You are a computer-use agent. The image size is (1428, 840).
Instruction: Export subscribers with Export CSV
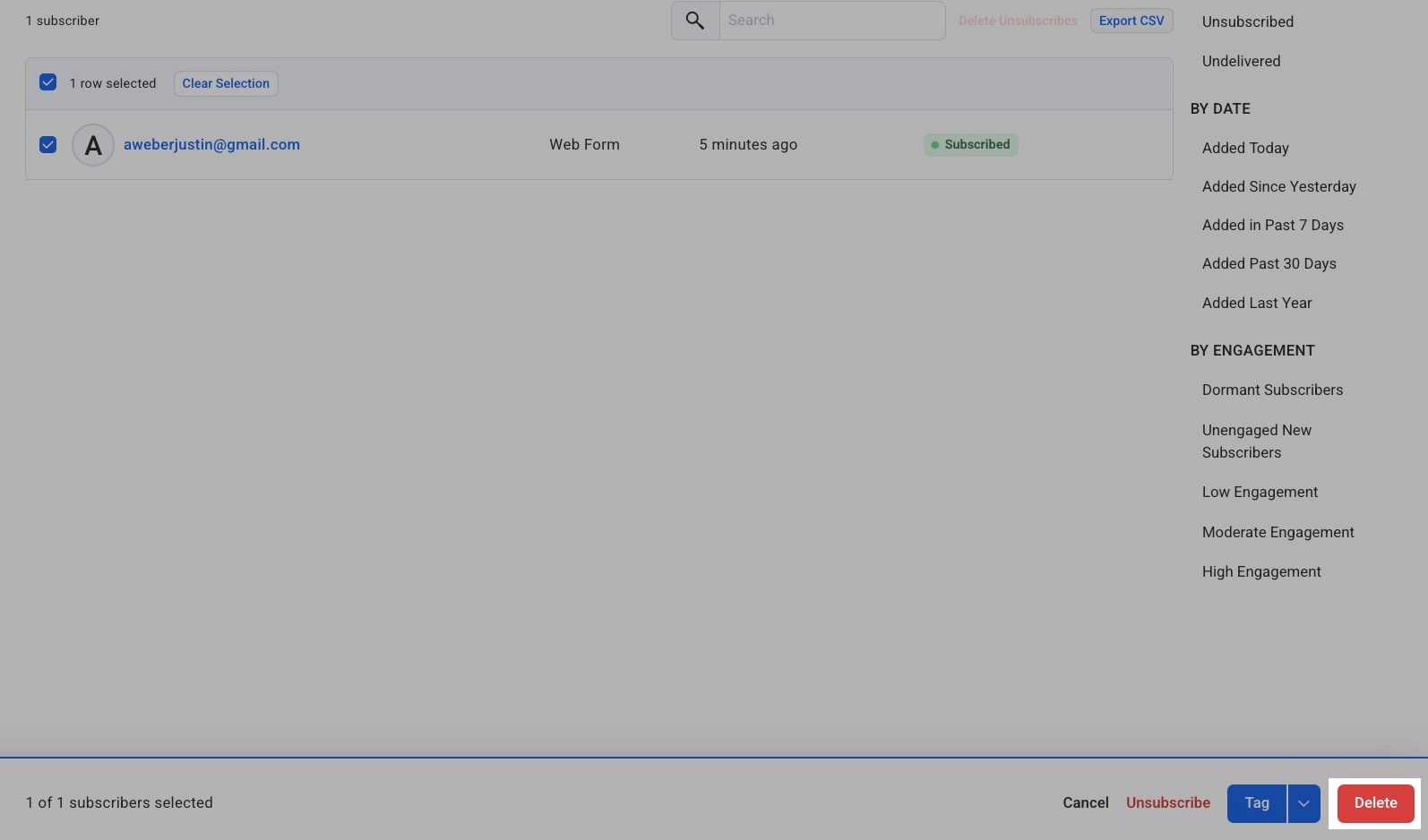1131,21
